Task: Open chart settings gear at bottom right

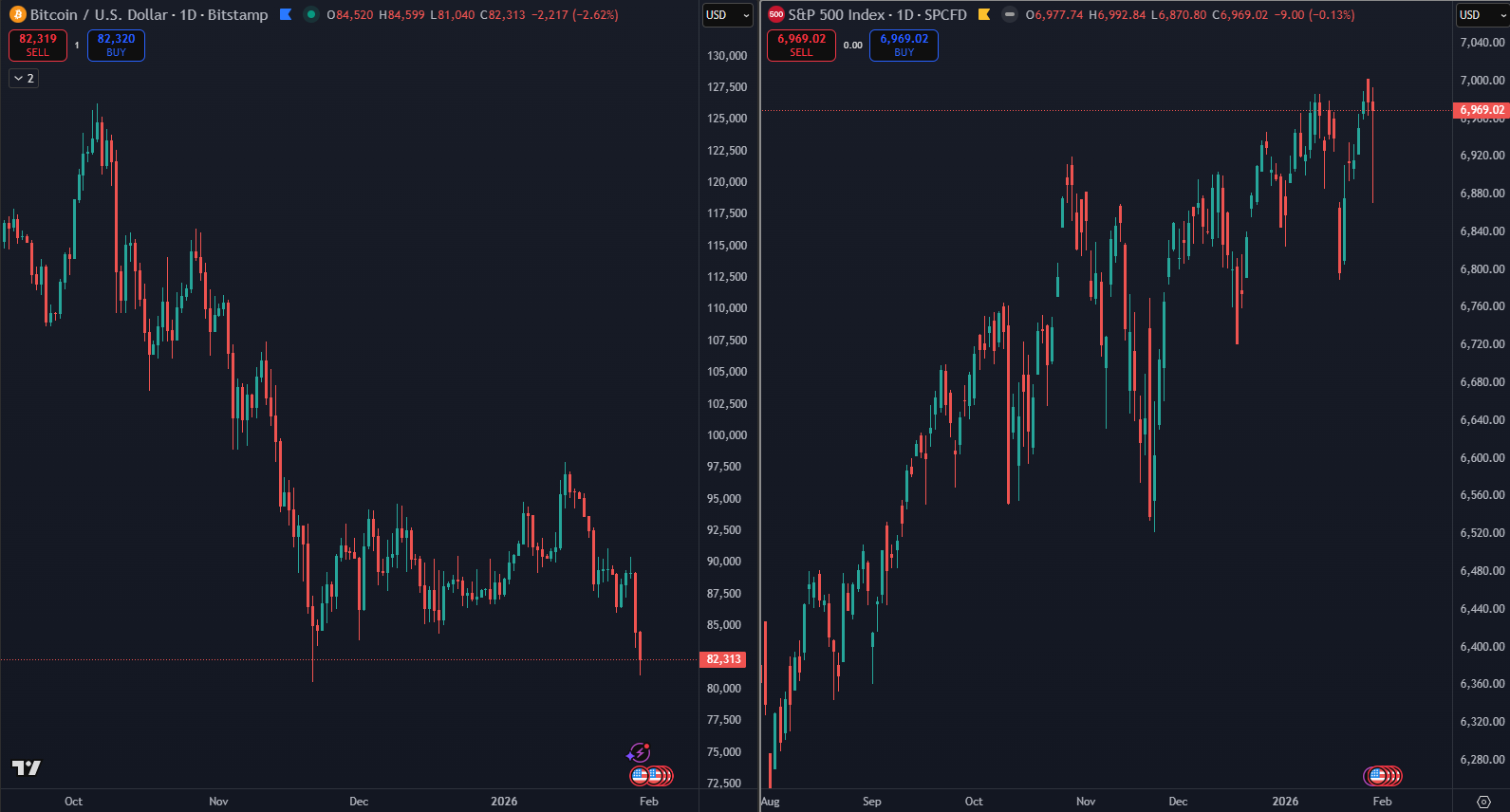Action: click(1483, 802)
